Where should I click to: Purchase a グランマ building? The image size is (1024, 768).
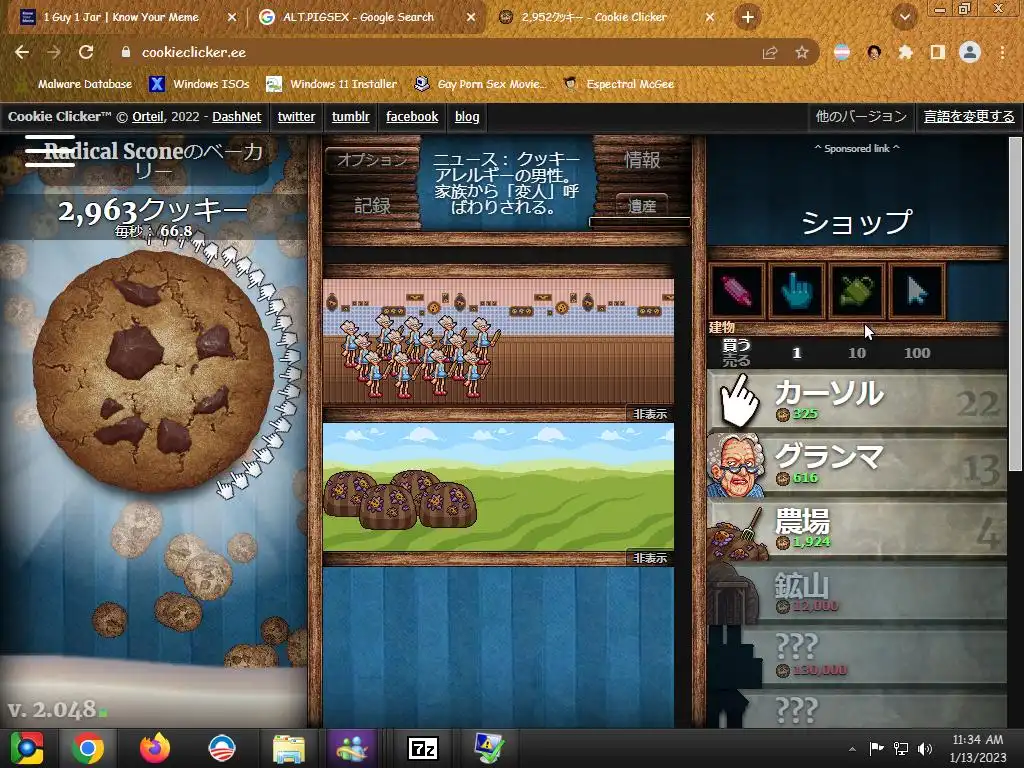(x=857, y=465)
